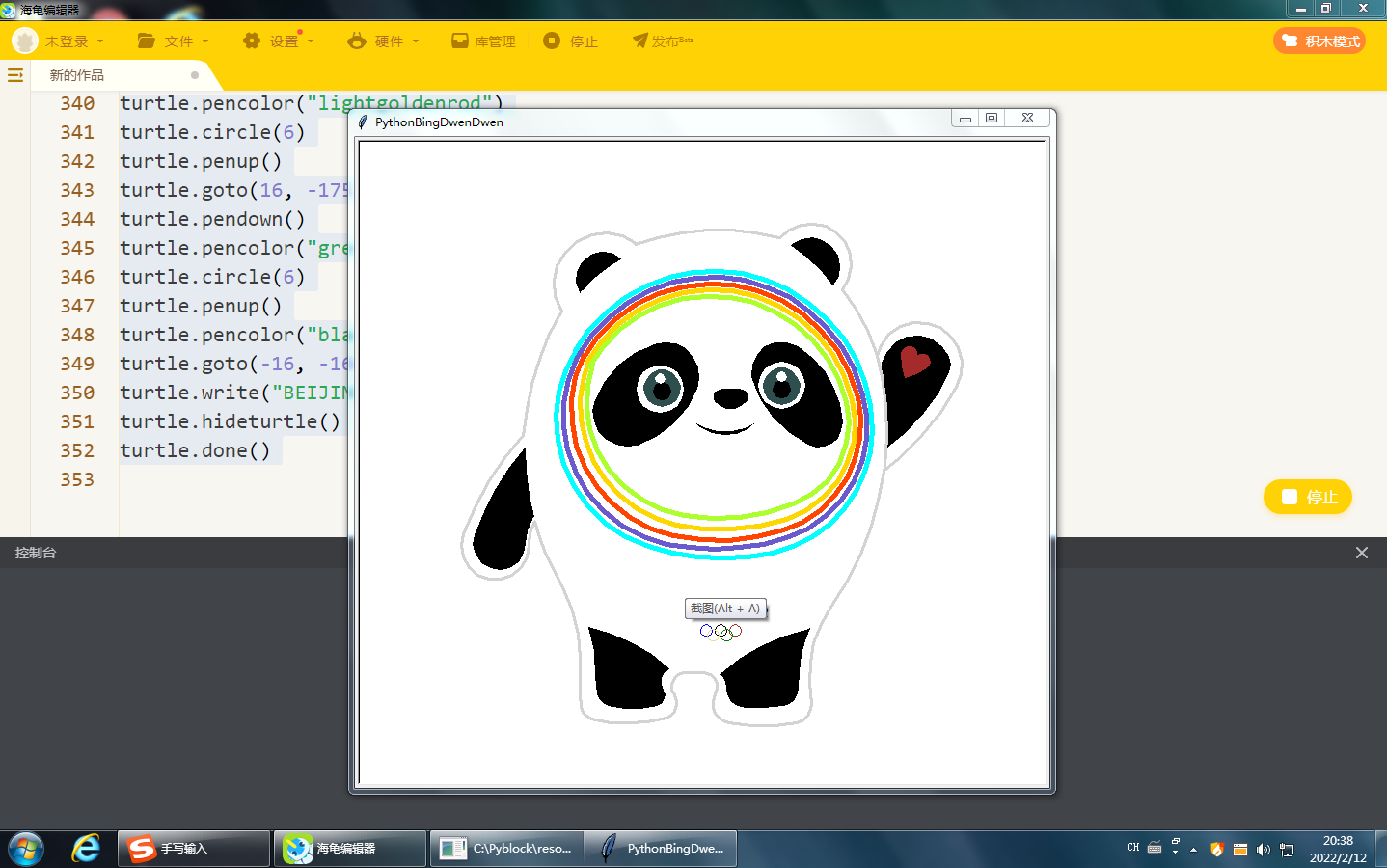Minimize the PythonBingDwenDwen window
Viewport: 1387px width, 868px height.
point(965,119)
